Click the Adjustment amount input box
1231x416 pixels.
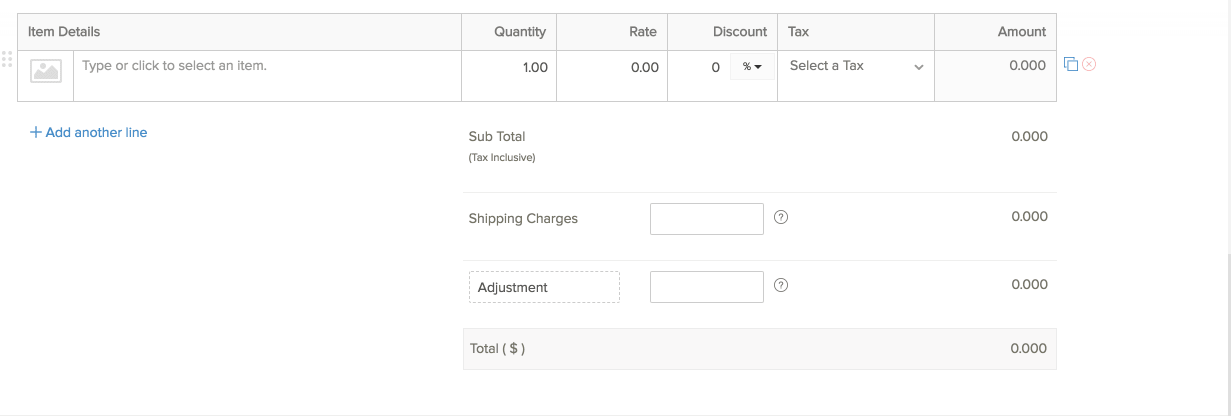coord(706,286)
